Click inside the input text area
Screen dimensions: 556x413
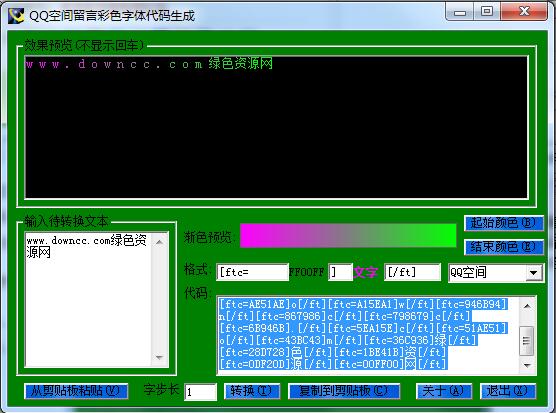[x=89, y=300]
